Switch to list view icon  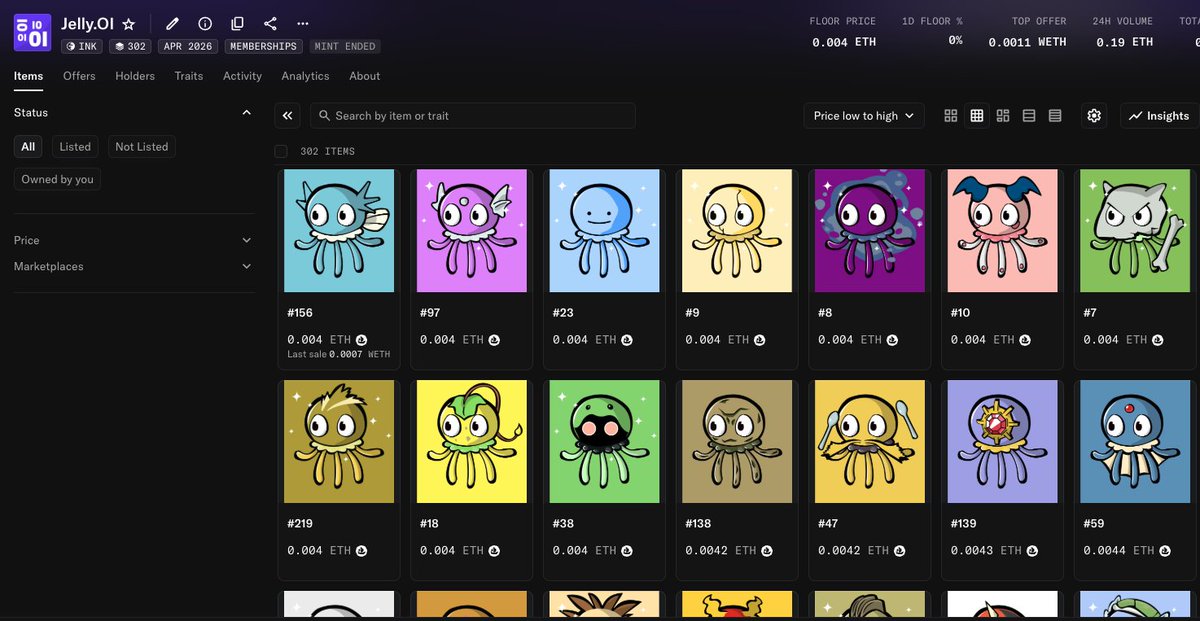coord(1029,116)
